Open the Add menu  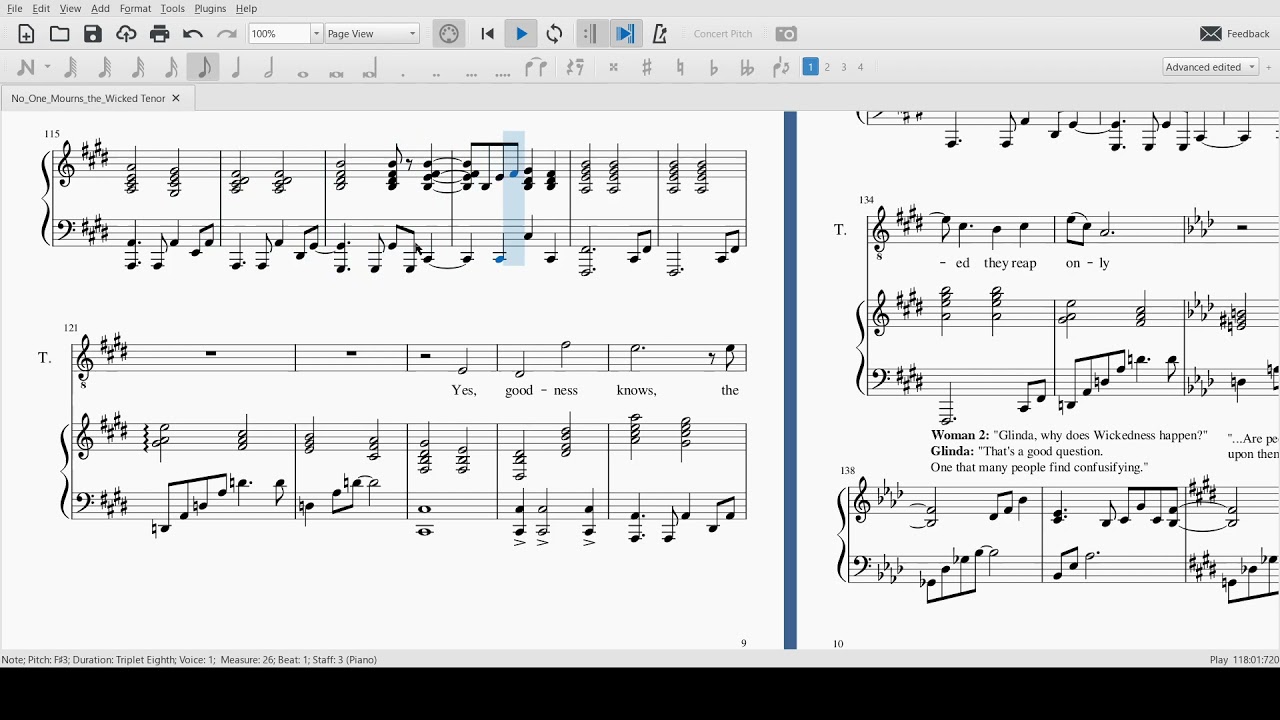101,9
